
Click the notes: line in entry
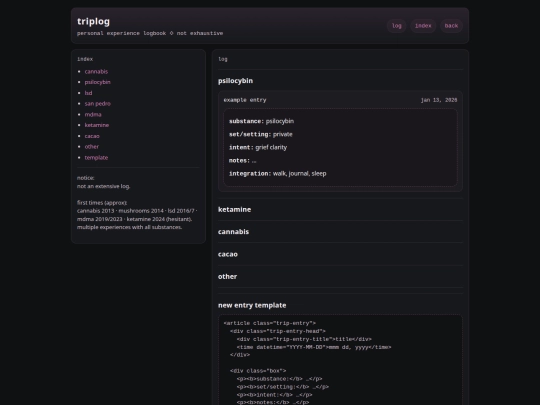tap(242, 160)
